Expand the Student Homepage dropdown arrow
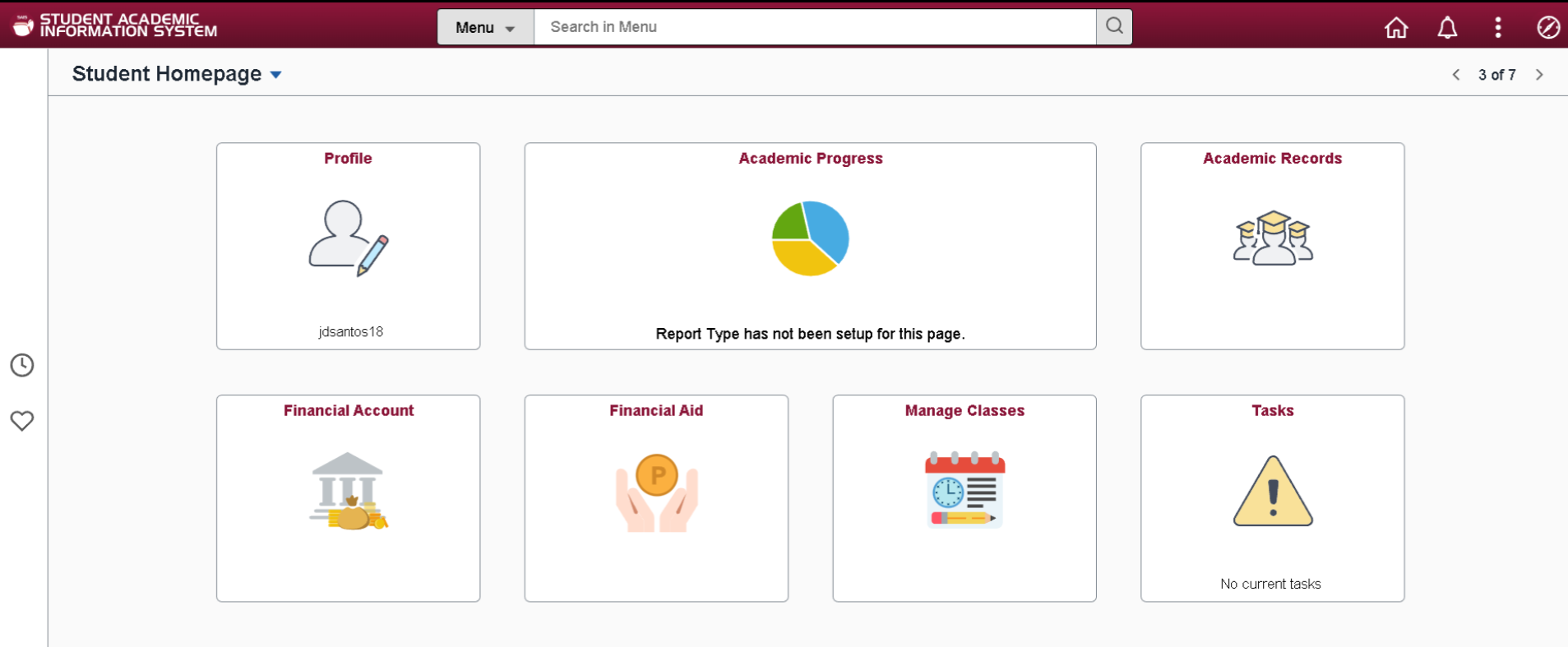This screenshot has height=647, width=1568. [276, 75]
